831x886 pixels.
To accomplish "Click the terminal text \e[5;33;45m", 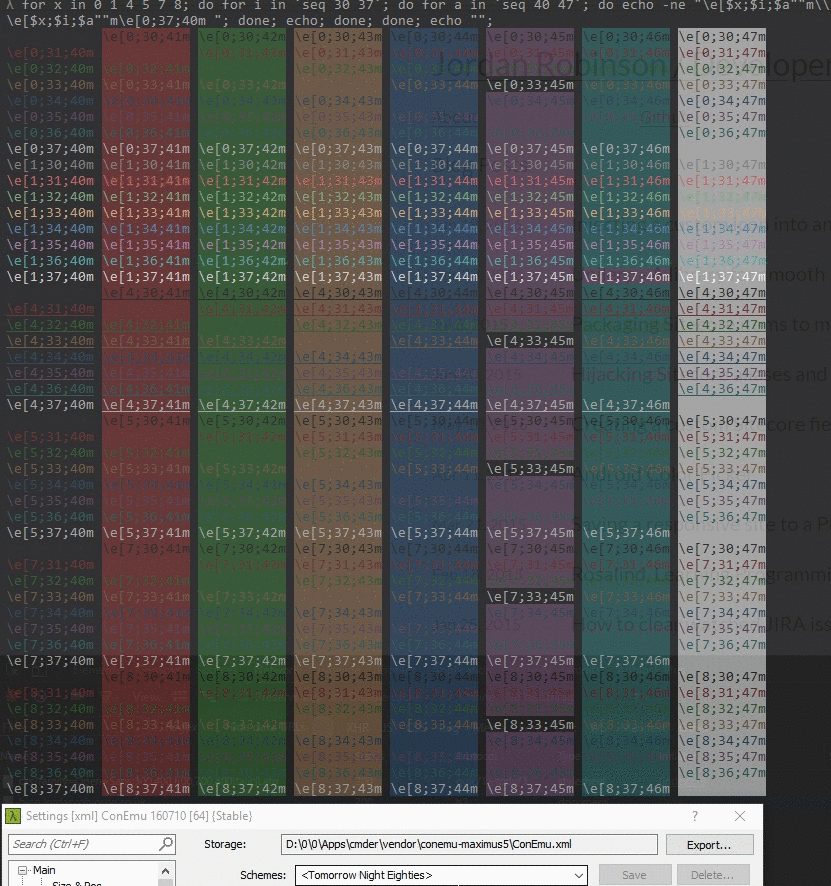I will point(530,469).
